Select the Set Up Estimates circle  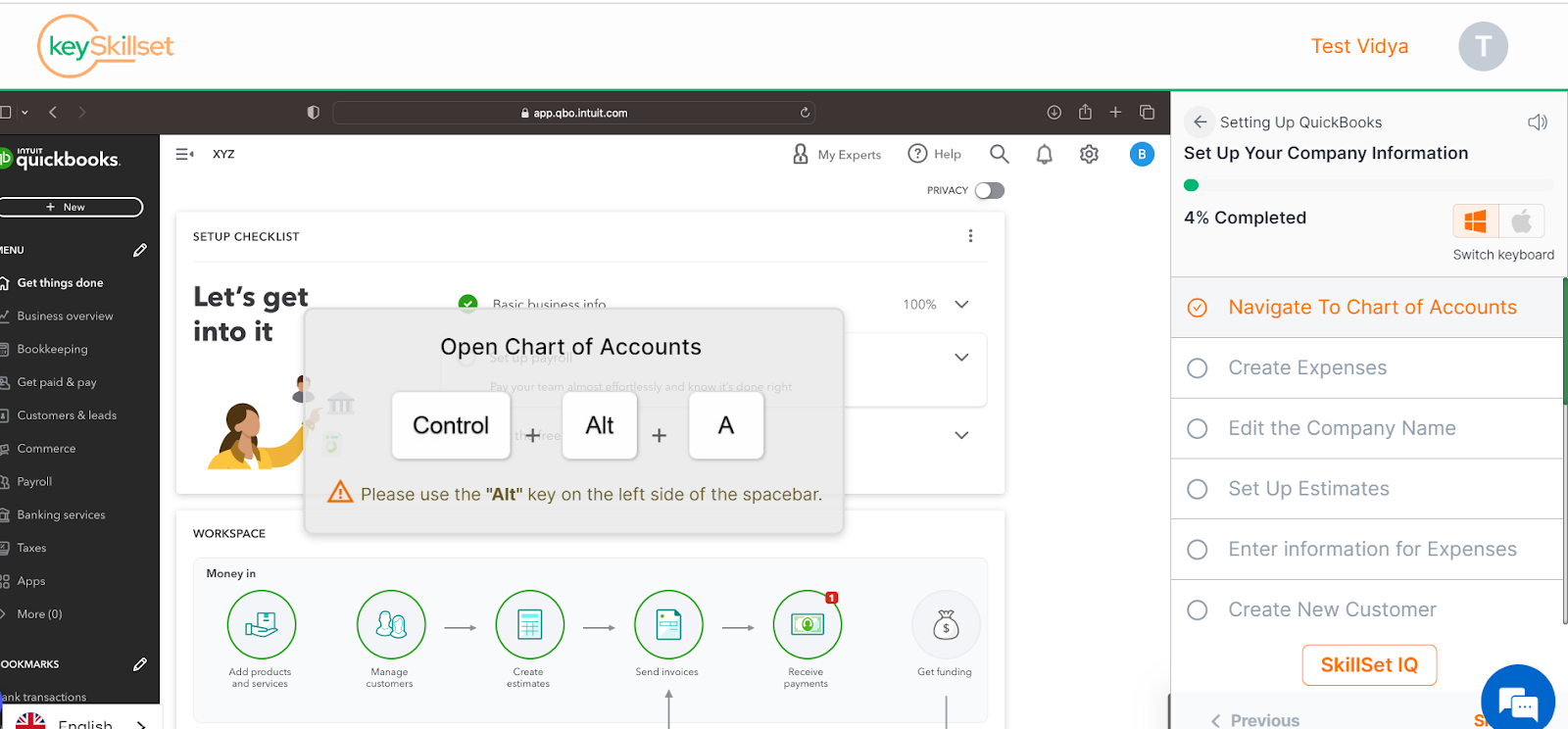tap(1197, 489)
